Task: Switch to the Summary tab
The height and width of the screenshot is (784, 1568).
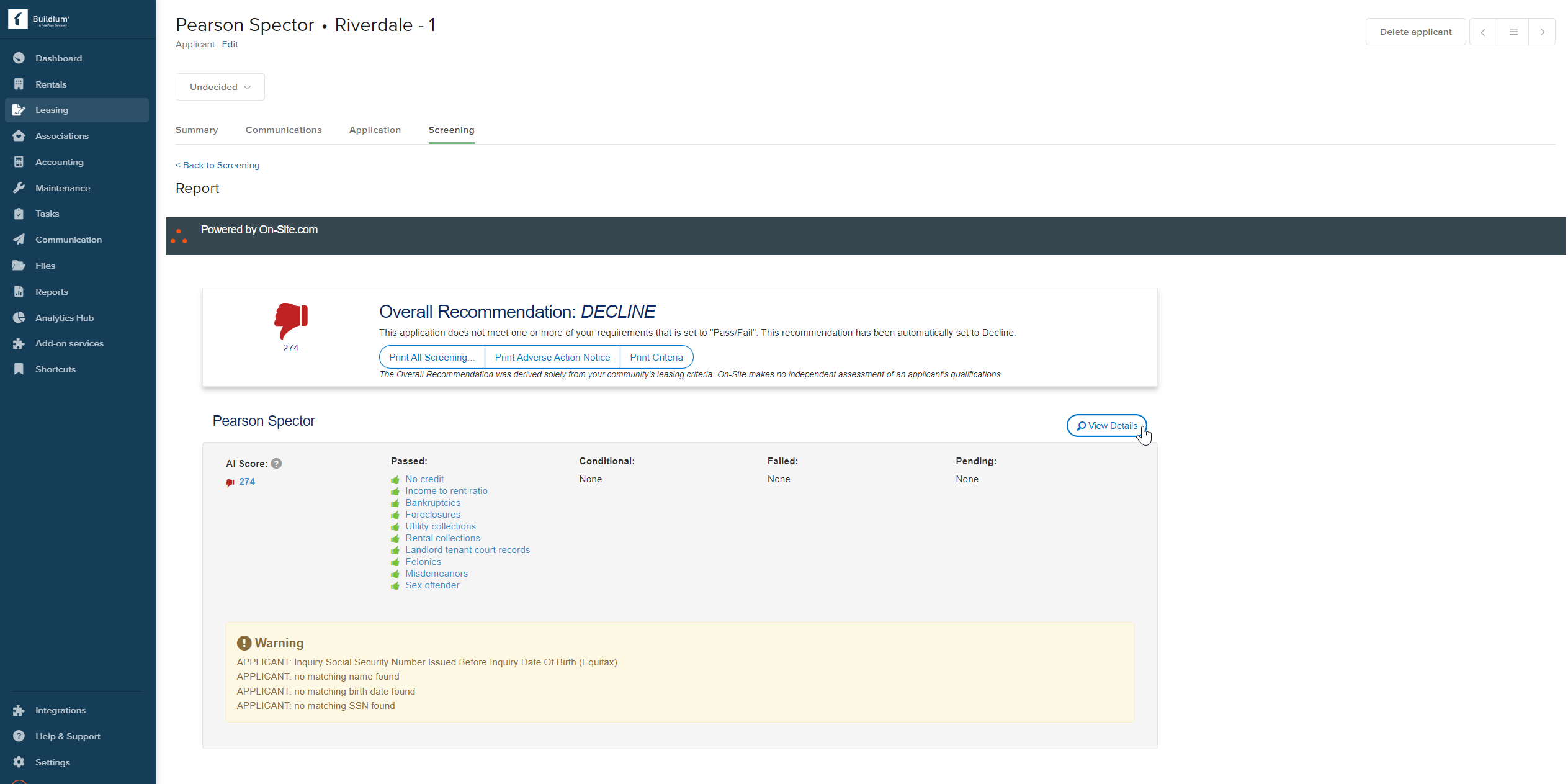Action: (196, 130)
